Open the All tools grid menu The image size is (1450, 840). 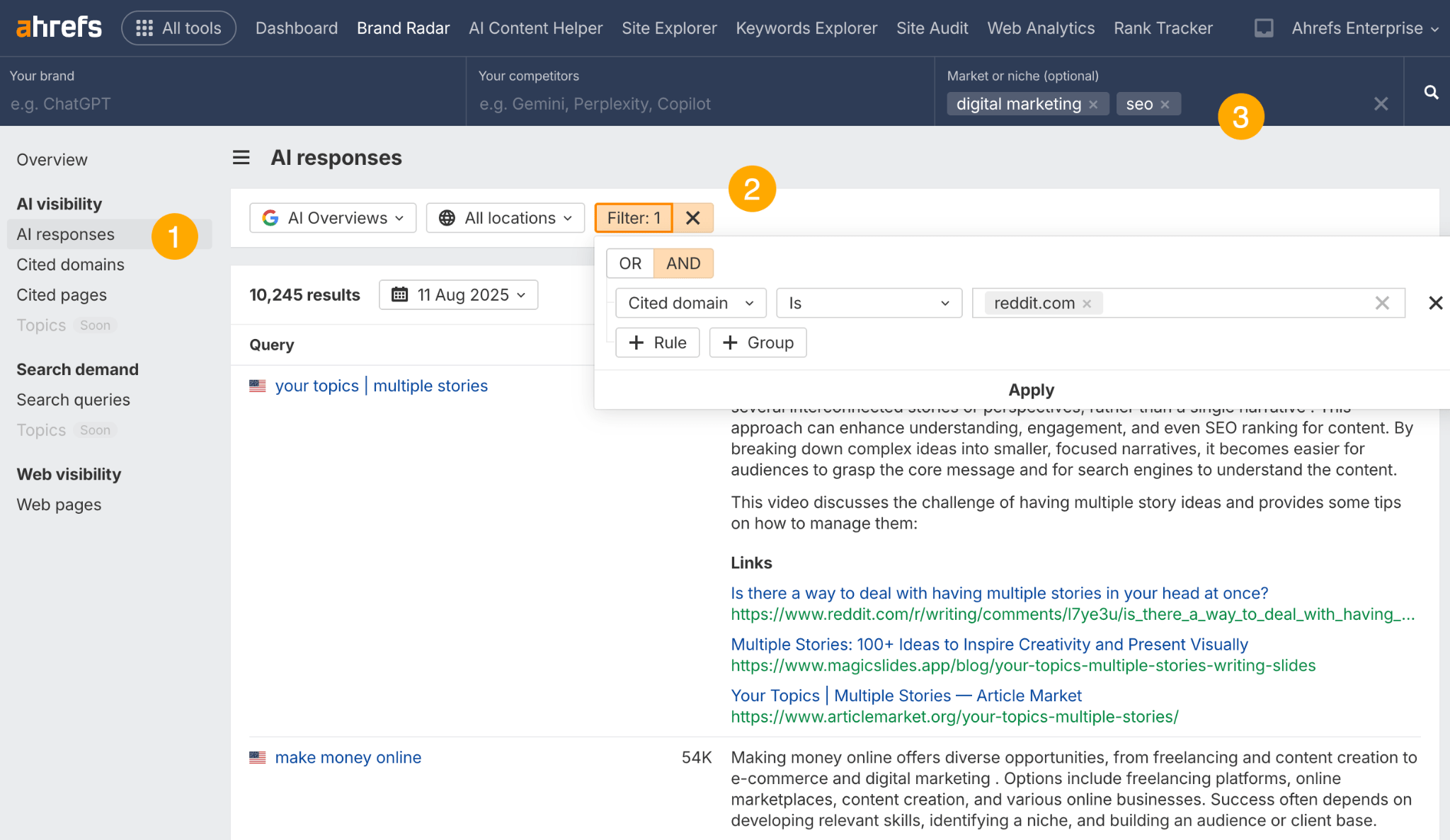[178, 28]
